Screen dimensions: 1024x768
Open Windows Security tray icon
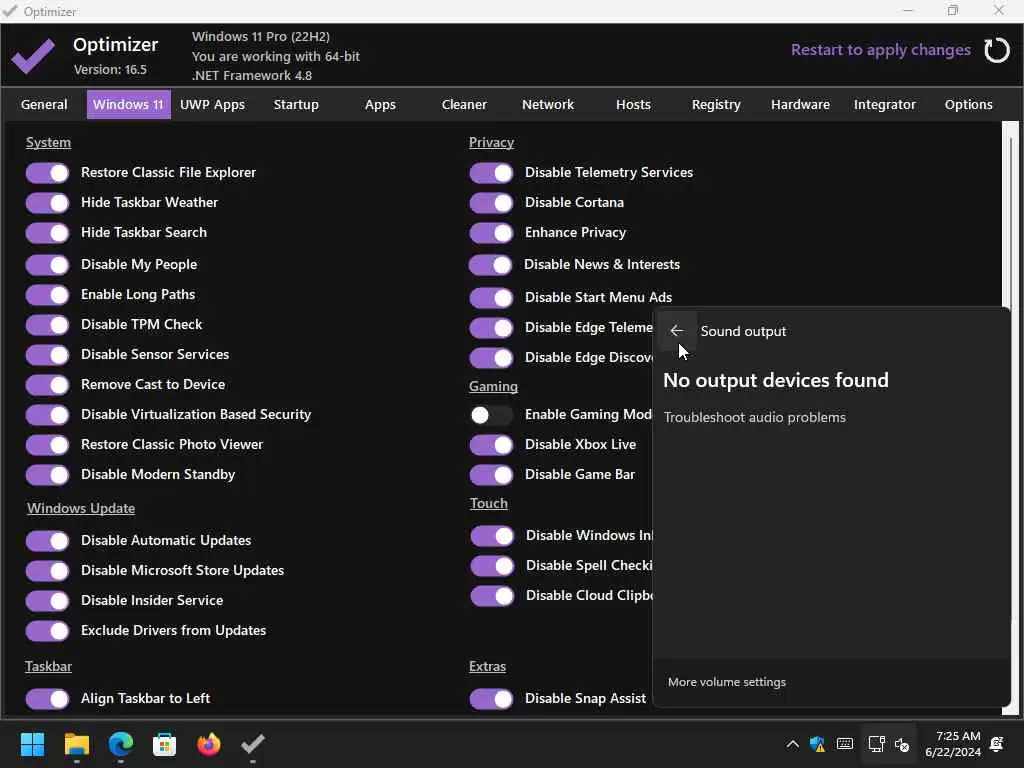[x=817, y=744]
